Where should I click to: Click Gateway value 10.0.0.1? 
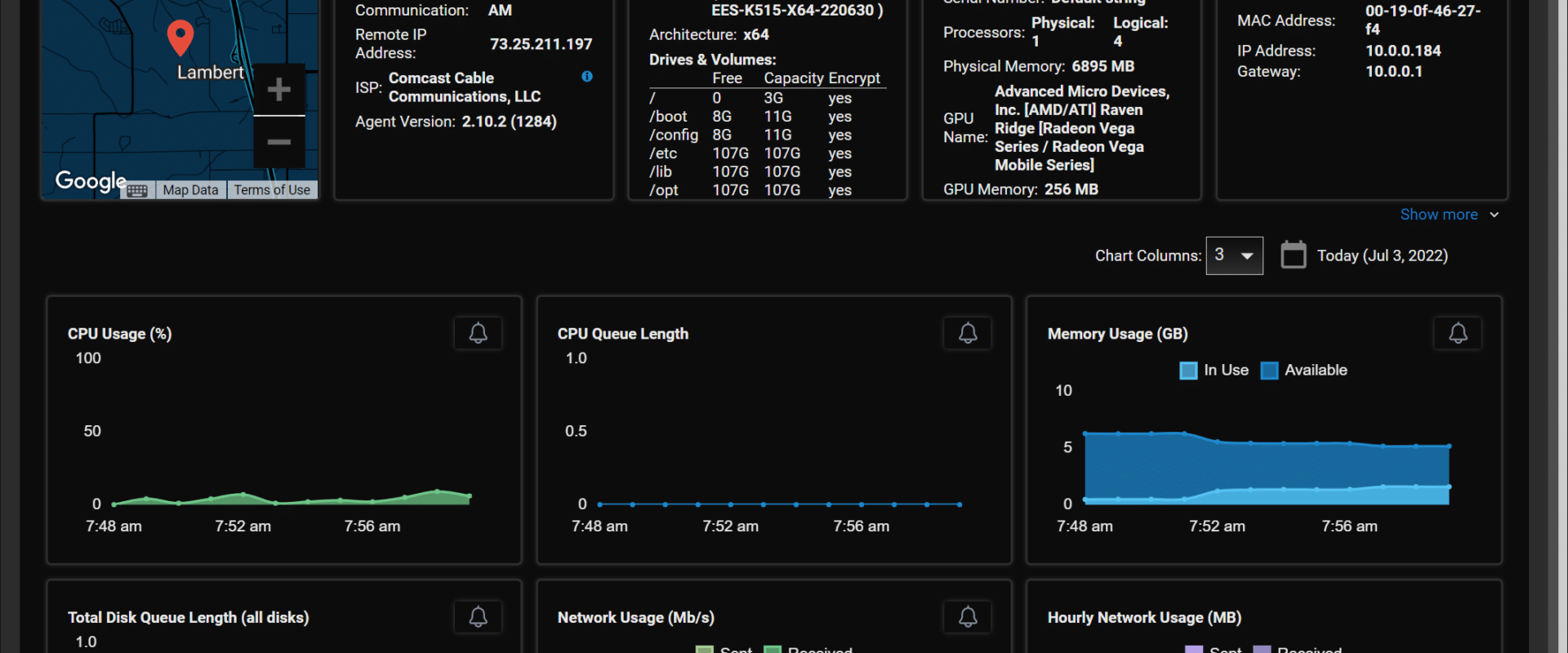tap(1394, 71)
